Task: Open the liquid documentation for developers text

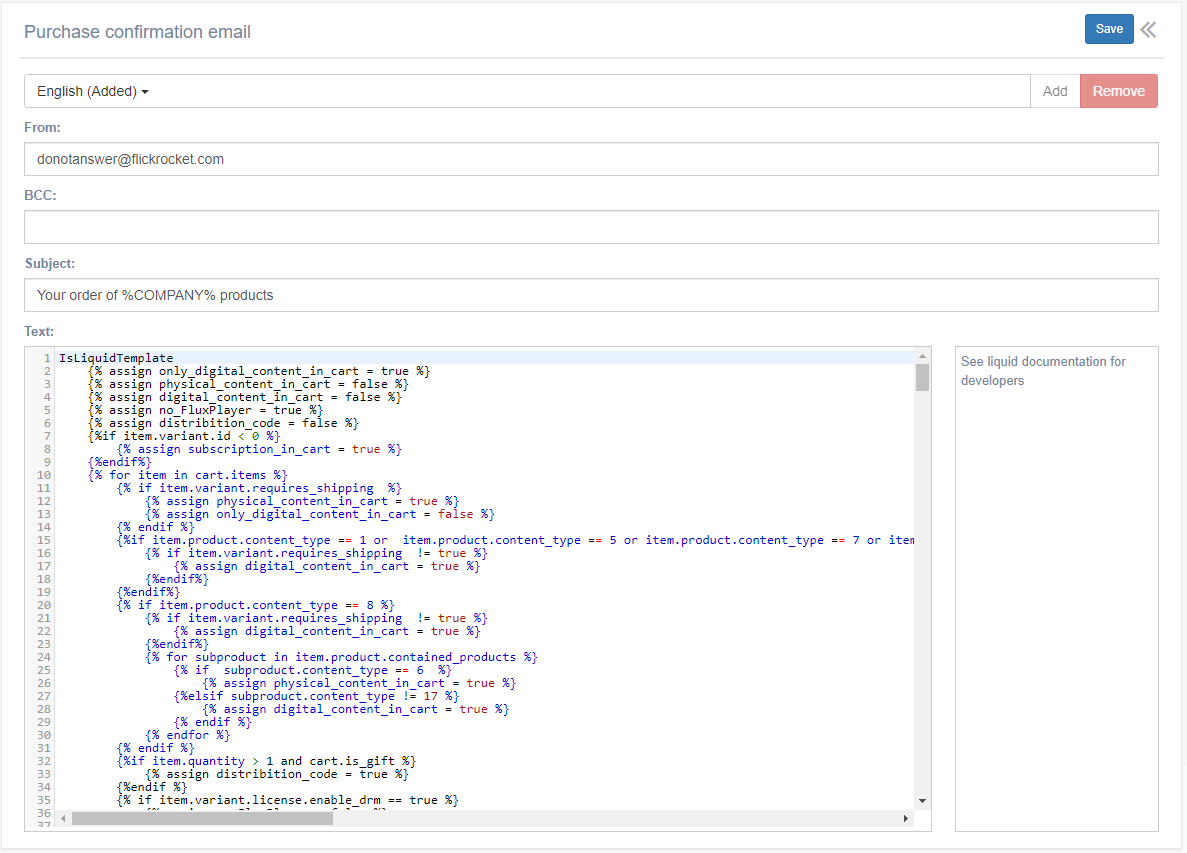Action: point(1042,370)
